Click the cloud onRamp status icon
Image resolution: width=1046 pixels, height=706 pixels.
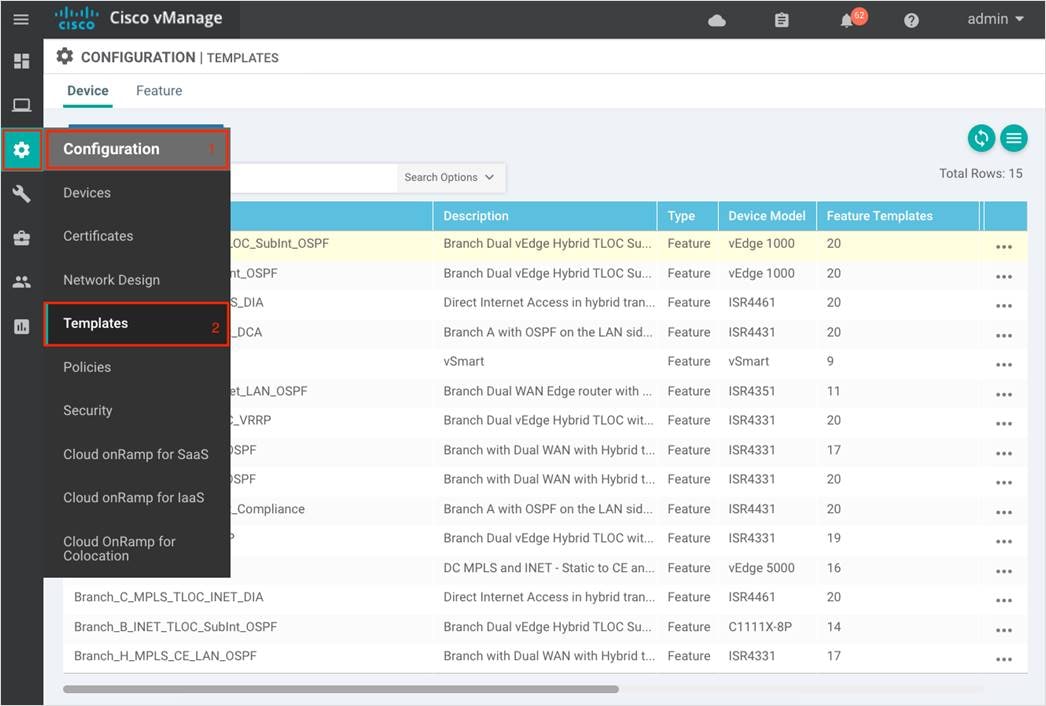[x=716, y=21]
